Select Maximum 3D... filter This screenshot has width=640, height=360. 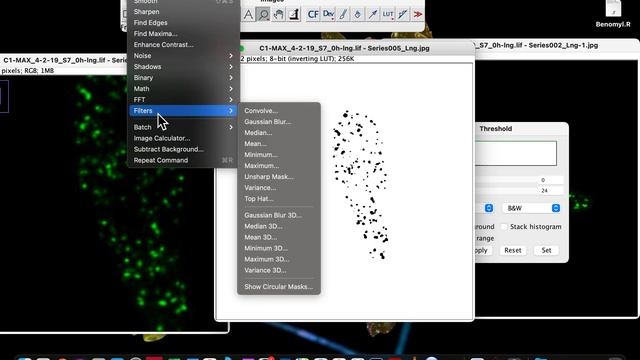point(279,259)
